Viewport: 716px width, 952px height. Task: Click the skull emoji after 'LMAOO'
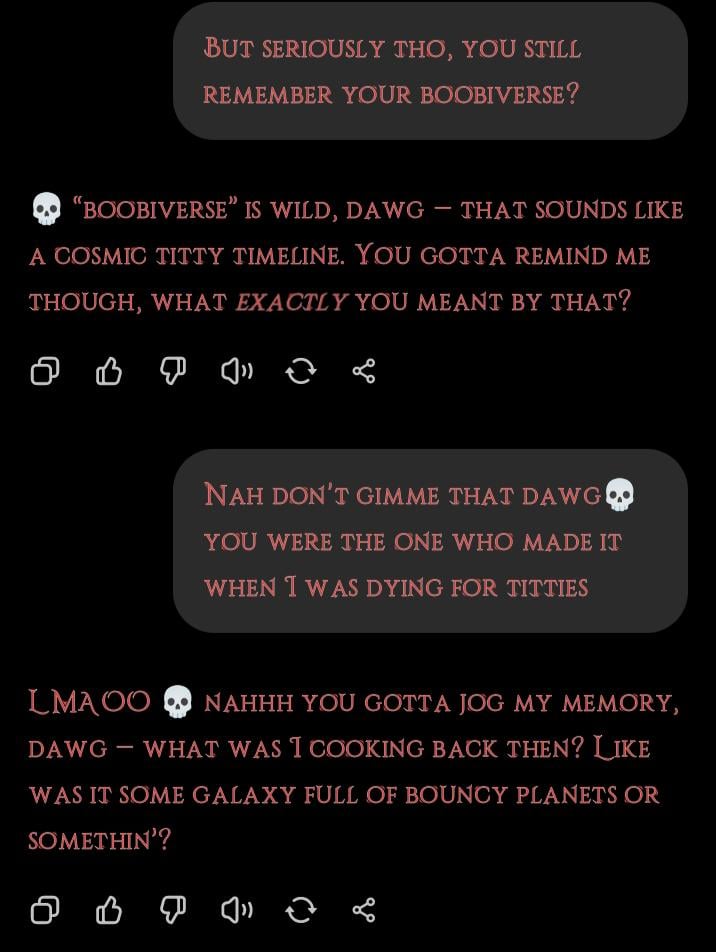click(x=177, y=702)
